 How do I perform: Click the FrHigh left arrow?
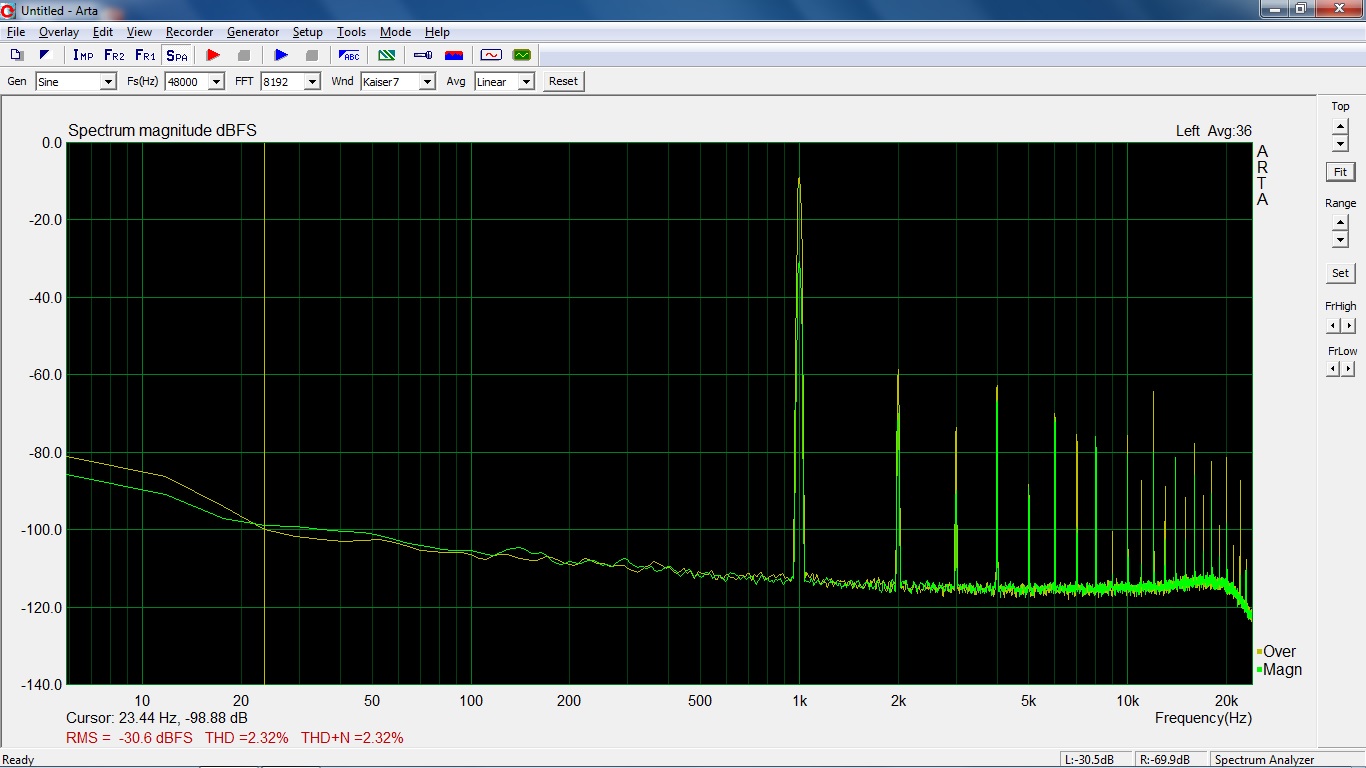pos(1333,326)
